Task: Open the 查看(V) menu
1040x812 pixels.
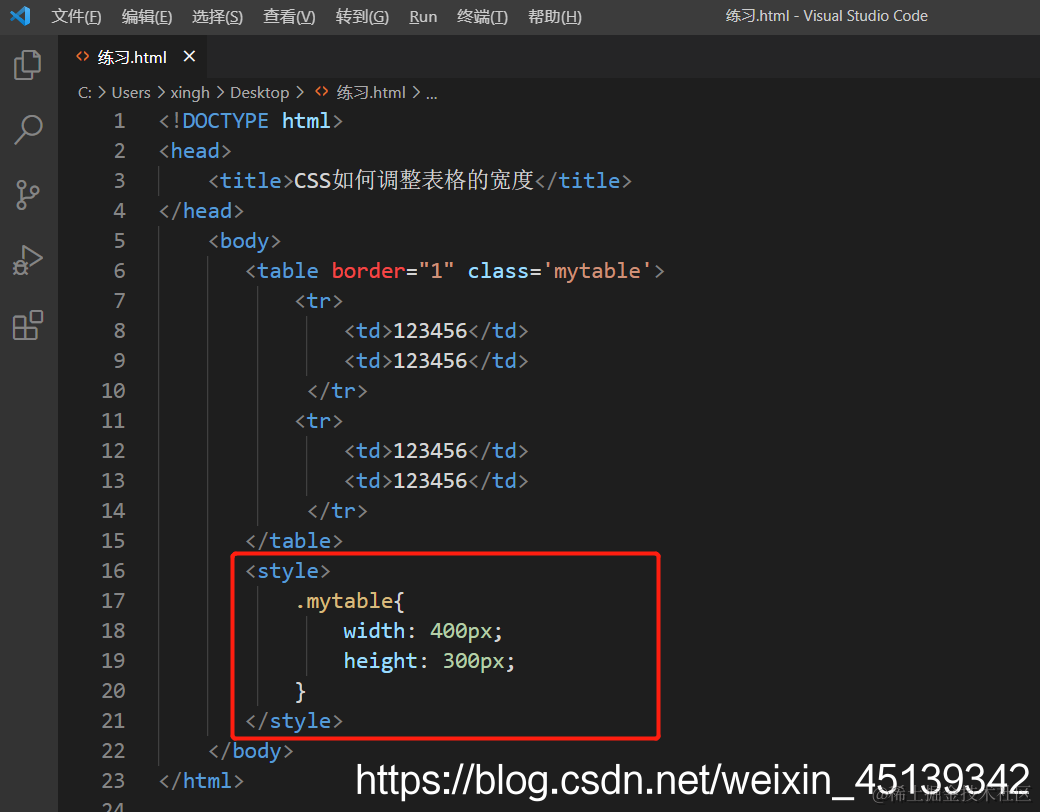Action: [x=289, y=16]
